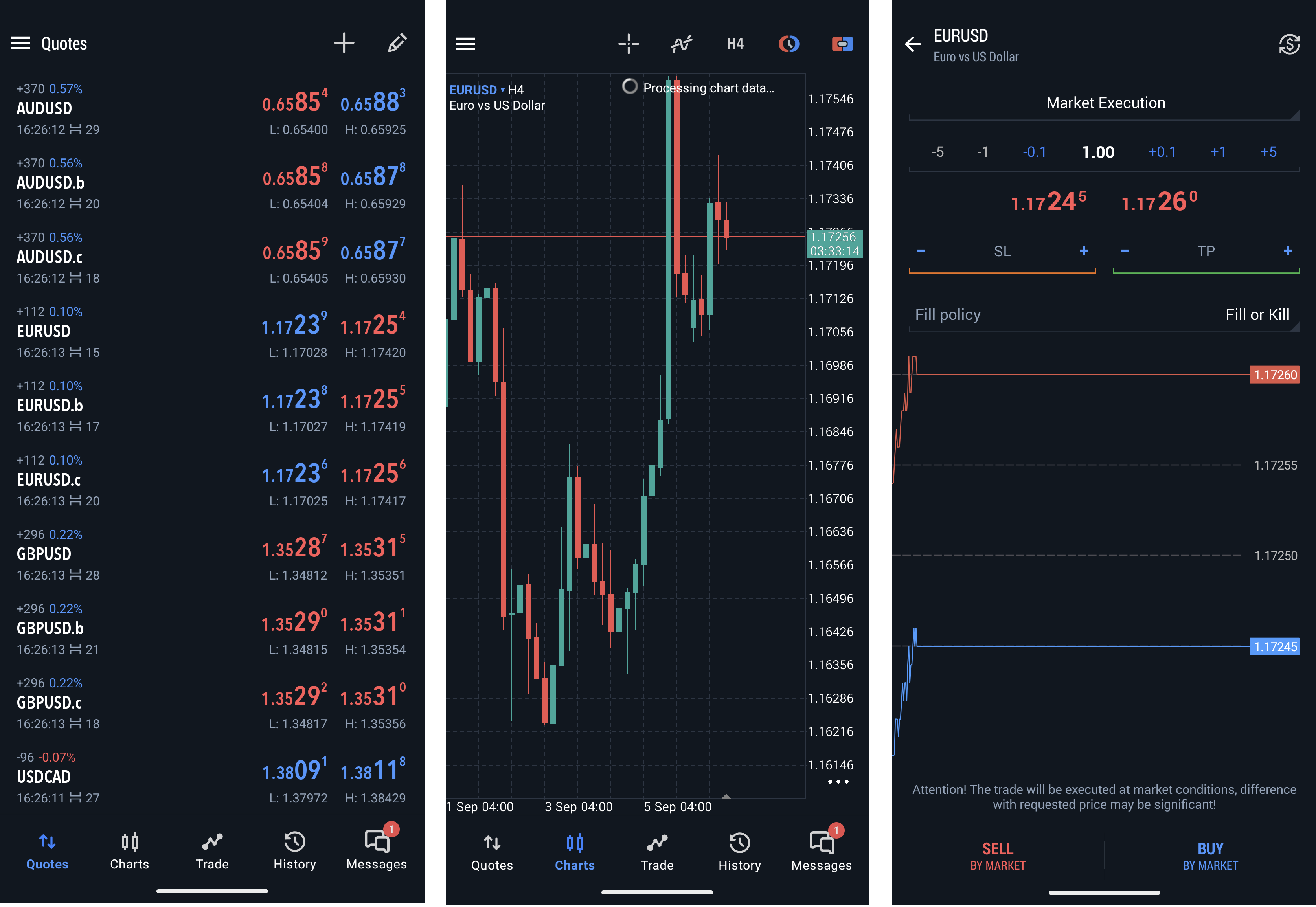Expand Market Execution order type dropdown
The height and width of the screenshot is (907, 1316).
(x=1104, y=103)
